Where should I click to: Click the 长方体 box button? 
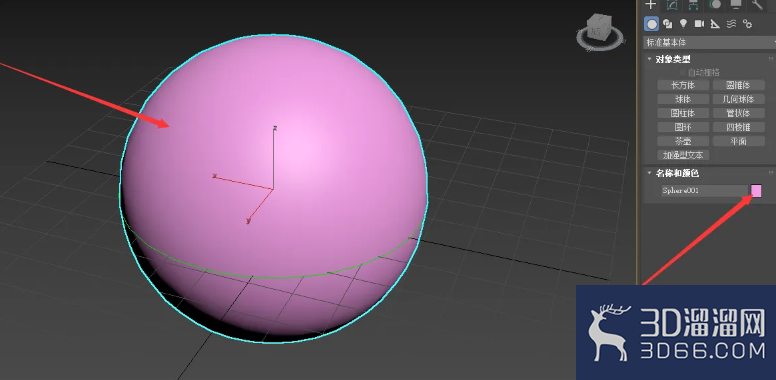coord(683,85)
